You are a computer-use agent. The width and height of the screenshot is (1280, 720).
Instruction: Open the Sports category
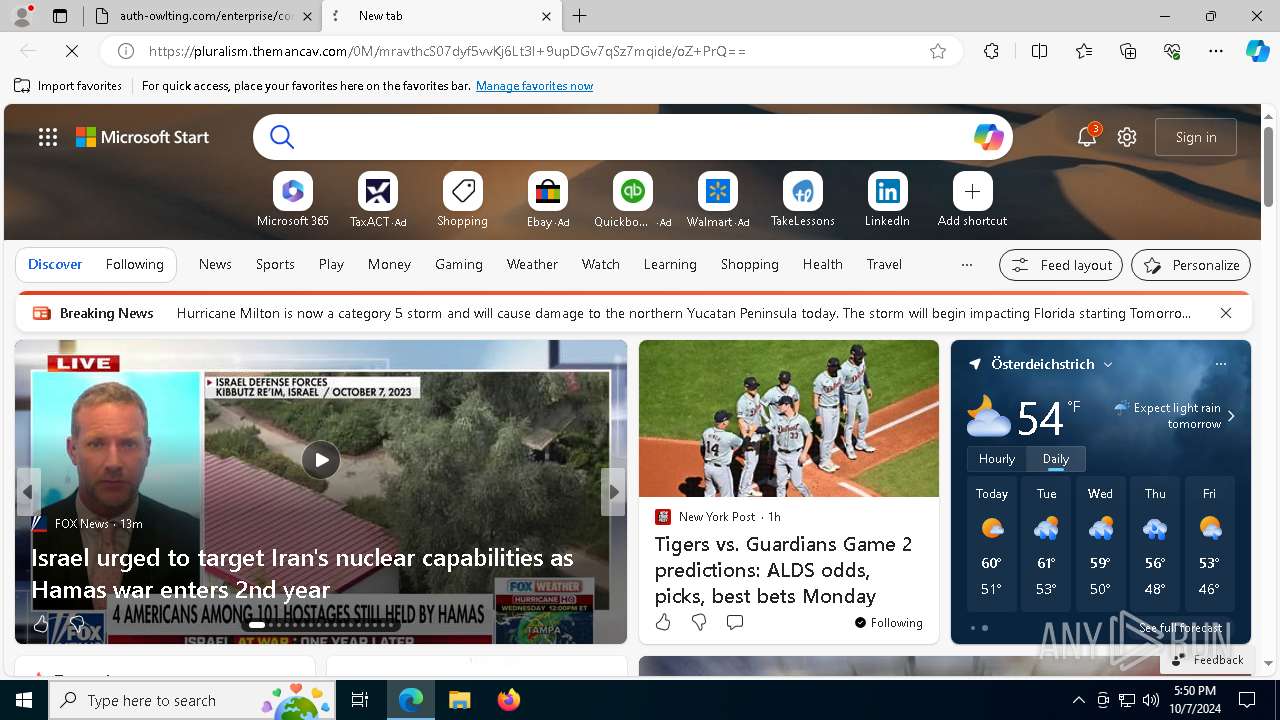275,264
